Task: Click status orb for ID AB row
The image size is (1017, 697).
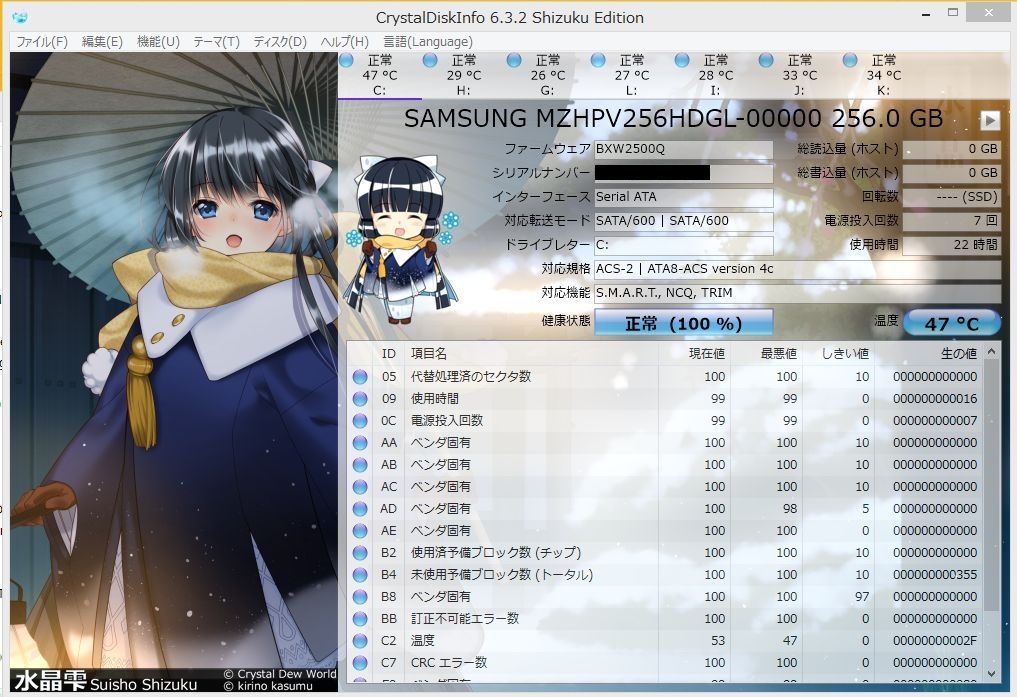Action: coord(360,465)
